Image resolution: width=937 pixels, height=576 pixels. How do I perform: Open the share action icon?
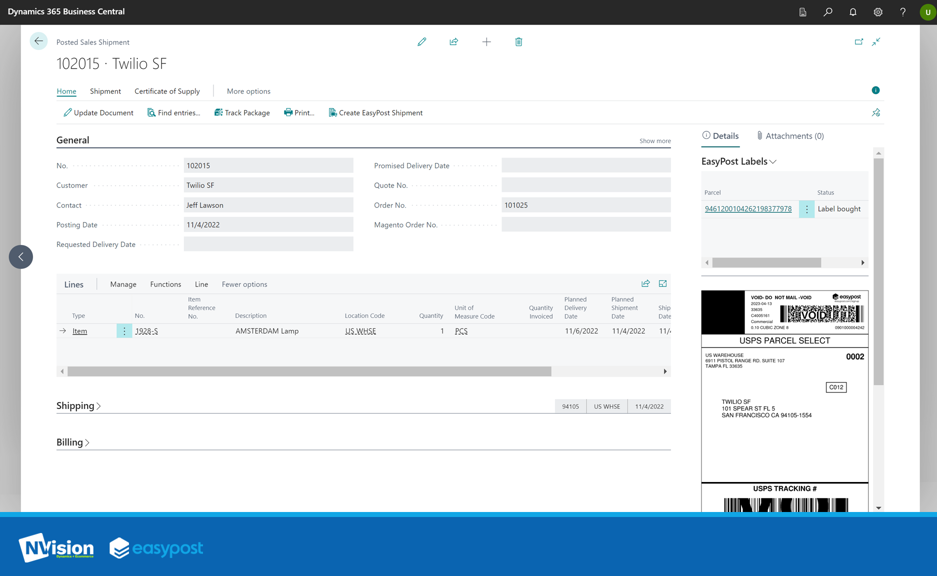point(454,41)
